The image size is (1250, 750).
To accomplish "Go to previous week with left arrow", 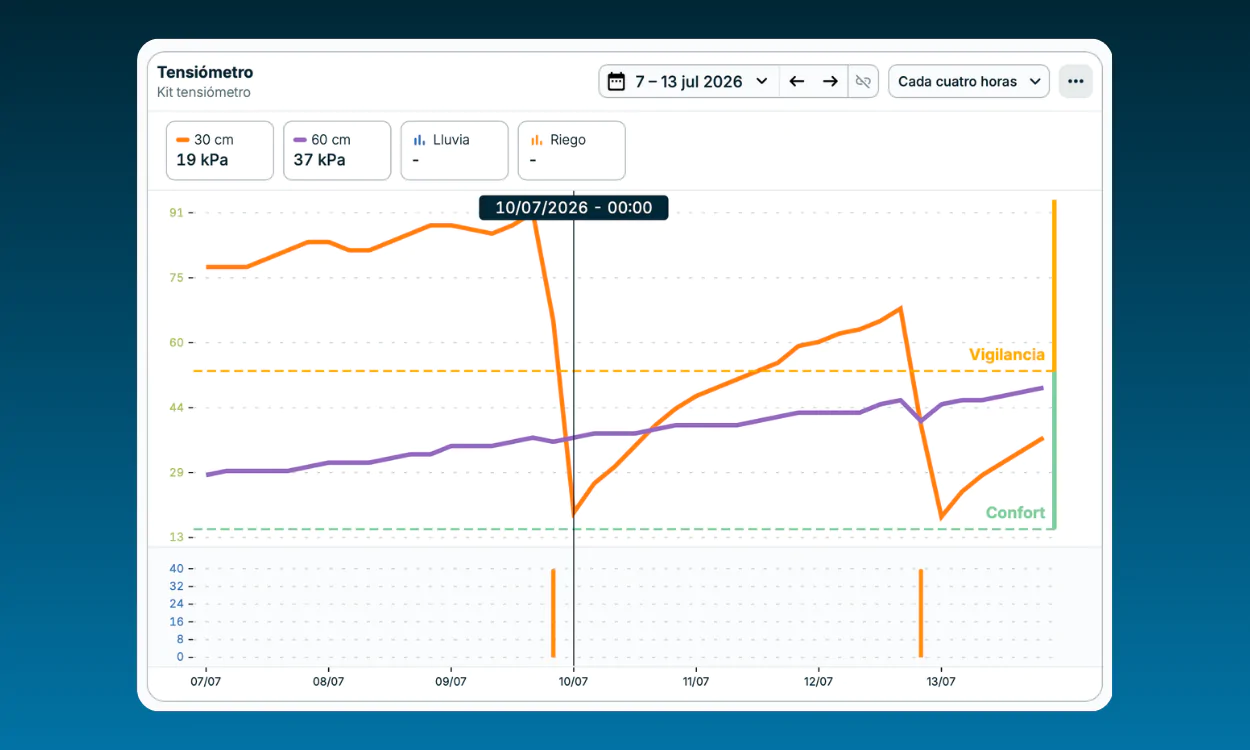I will (x=796, y=81).
